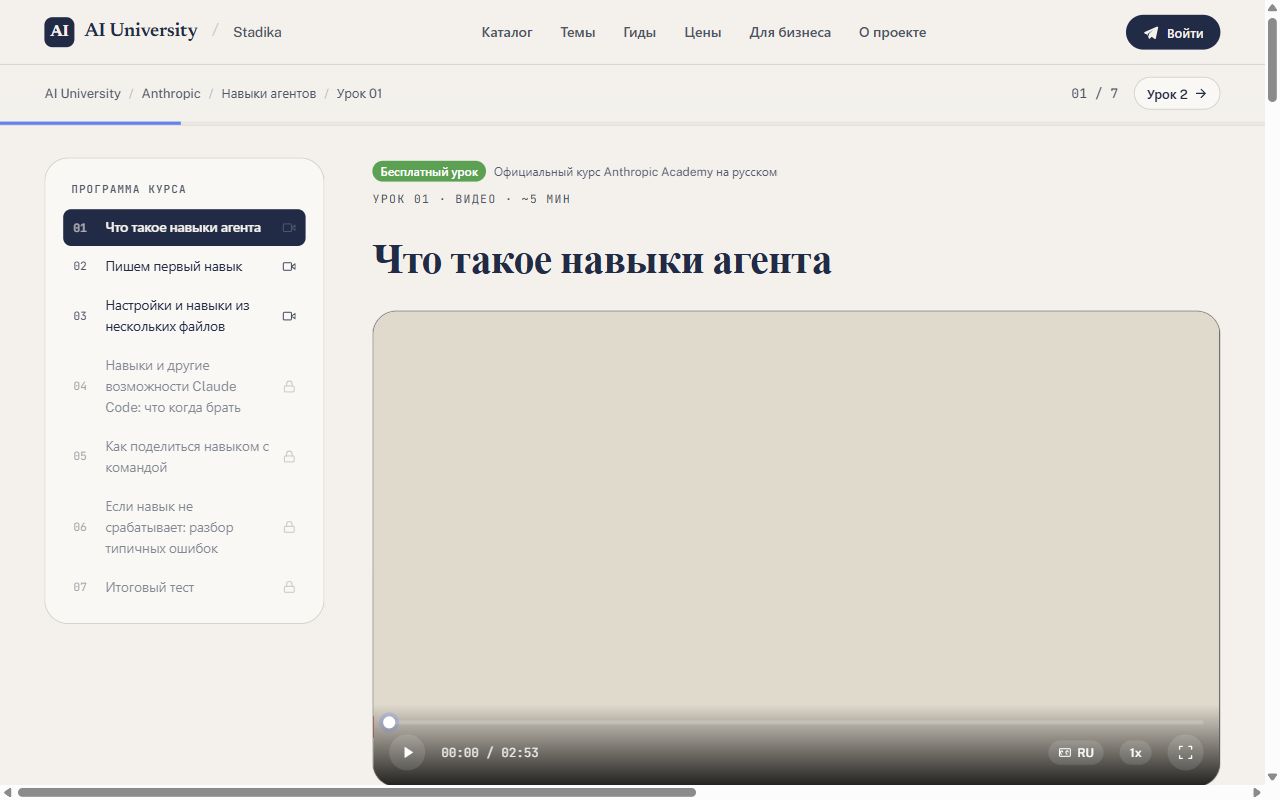Click locked lesson Если навык не срабатывает
Viewport: 1280px width, 800px height.
(184, 527)
